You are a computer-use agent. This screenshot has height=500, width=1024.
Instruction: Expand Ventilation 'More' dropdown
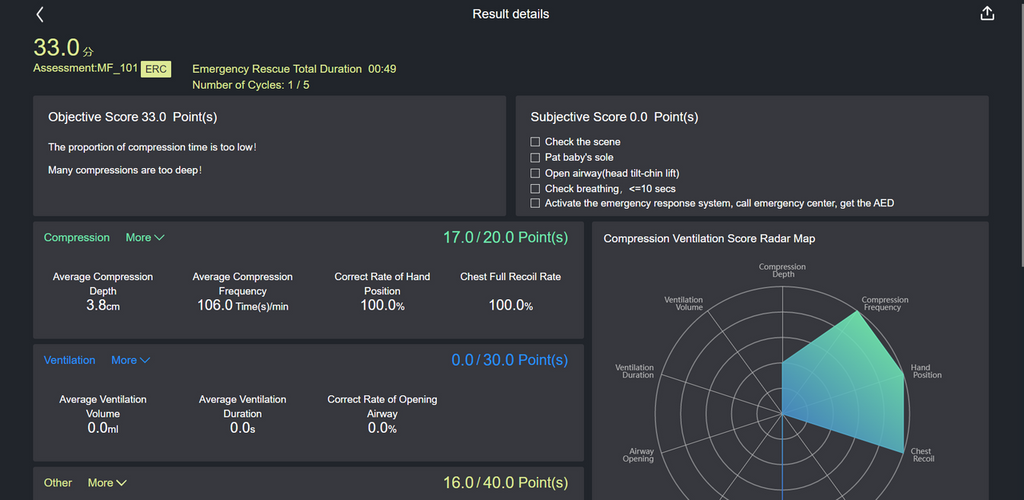[130, 360]
